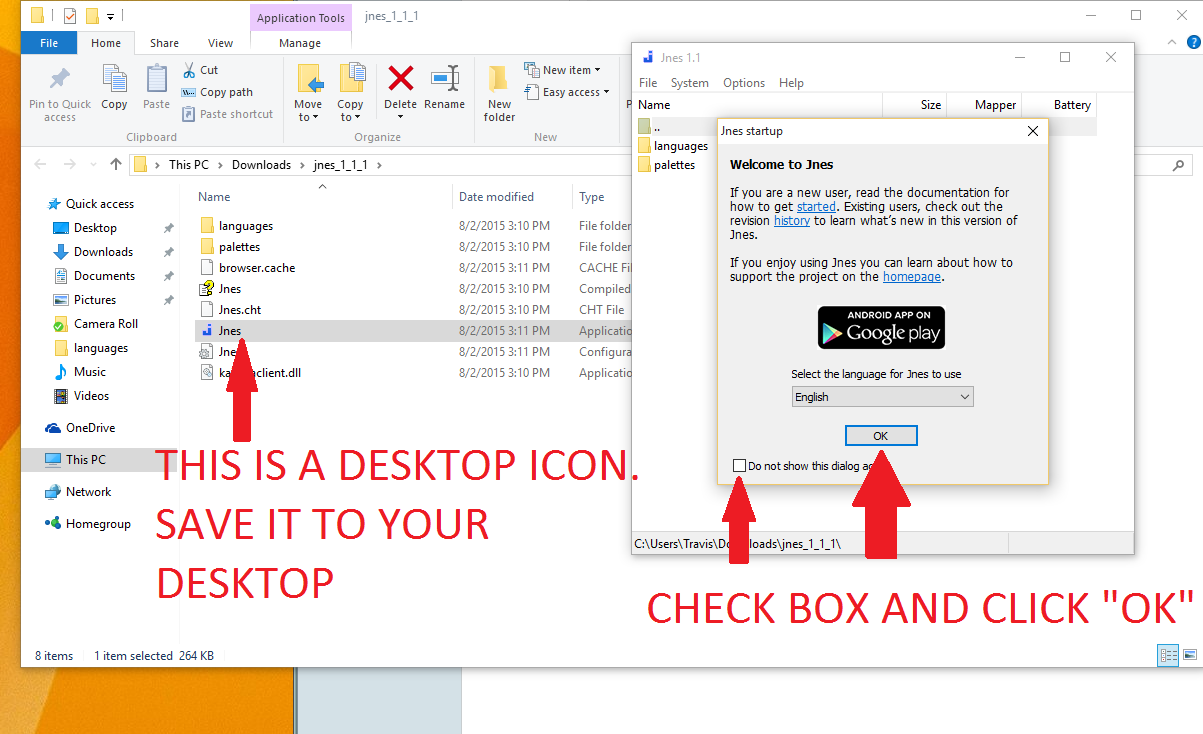
Task: Switch to the Manage ribbon tab
Action: tap(300, 43)
